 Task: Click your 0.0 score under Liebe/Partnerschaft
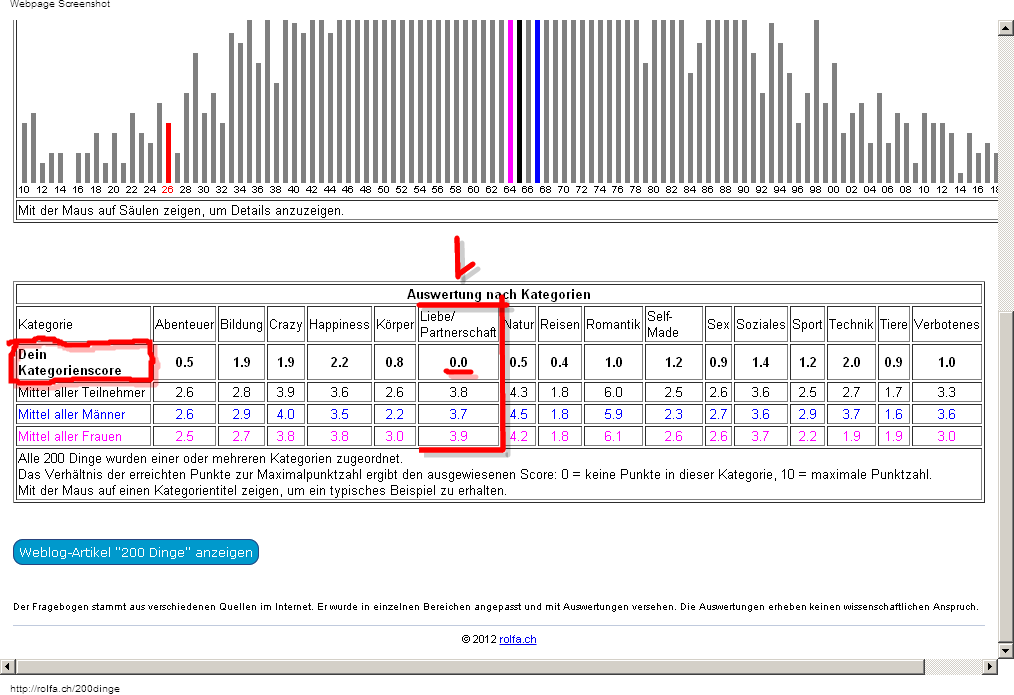click(x=458, y=362)
